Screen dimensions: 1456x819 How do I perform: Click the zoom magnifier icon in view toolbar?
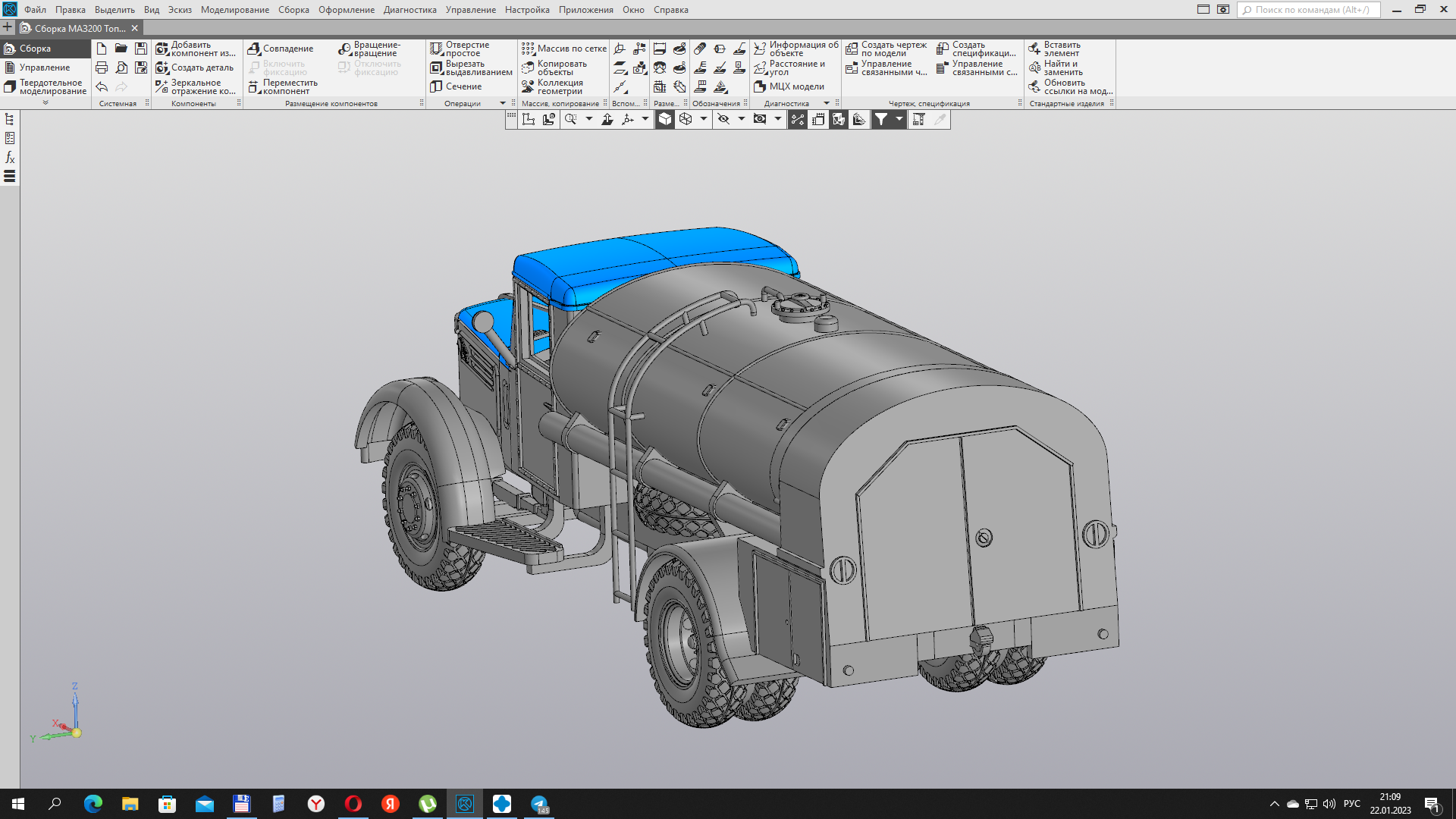571,119
